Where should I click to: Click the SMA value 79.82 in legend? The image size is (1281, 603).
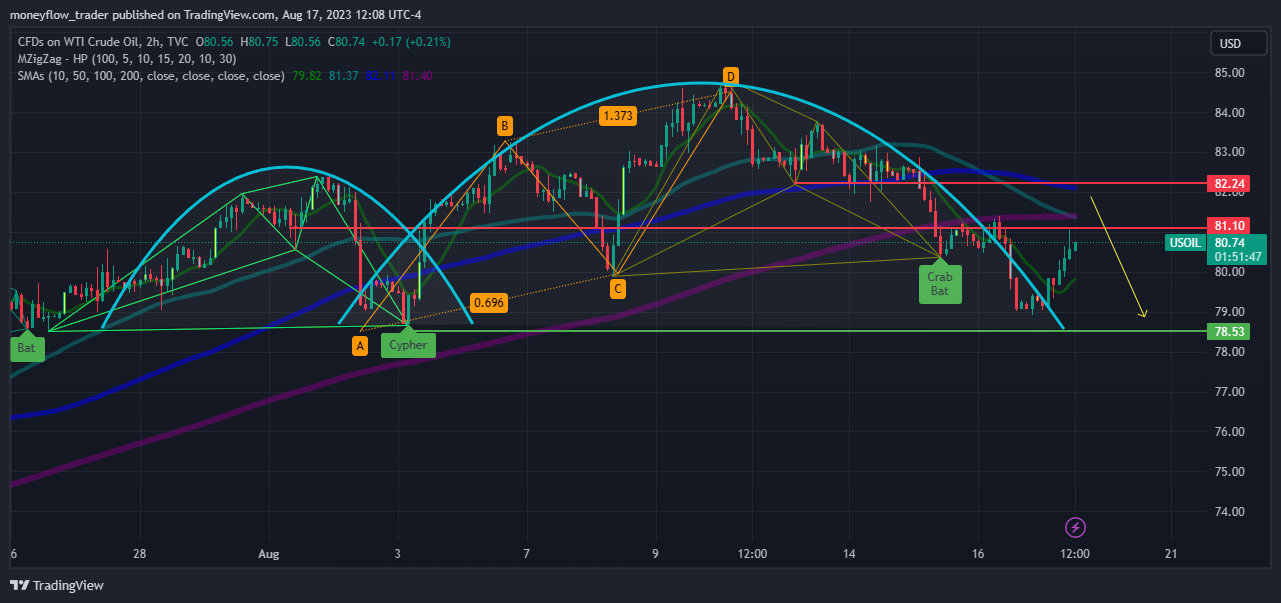click(x=306, y=76)
